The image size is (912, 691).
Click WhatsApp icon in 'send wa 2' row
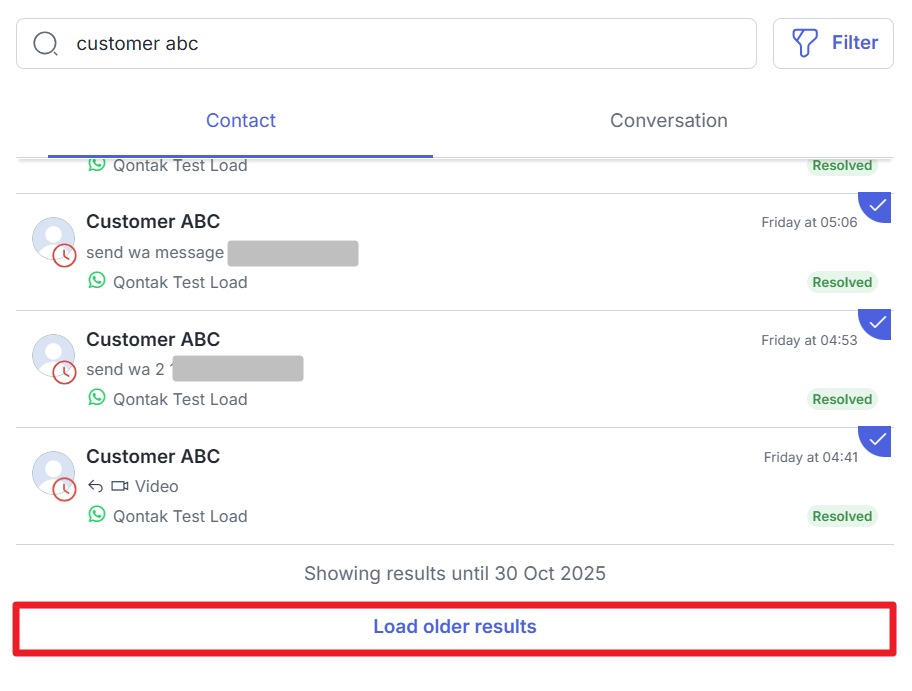tap(97, 398)
